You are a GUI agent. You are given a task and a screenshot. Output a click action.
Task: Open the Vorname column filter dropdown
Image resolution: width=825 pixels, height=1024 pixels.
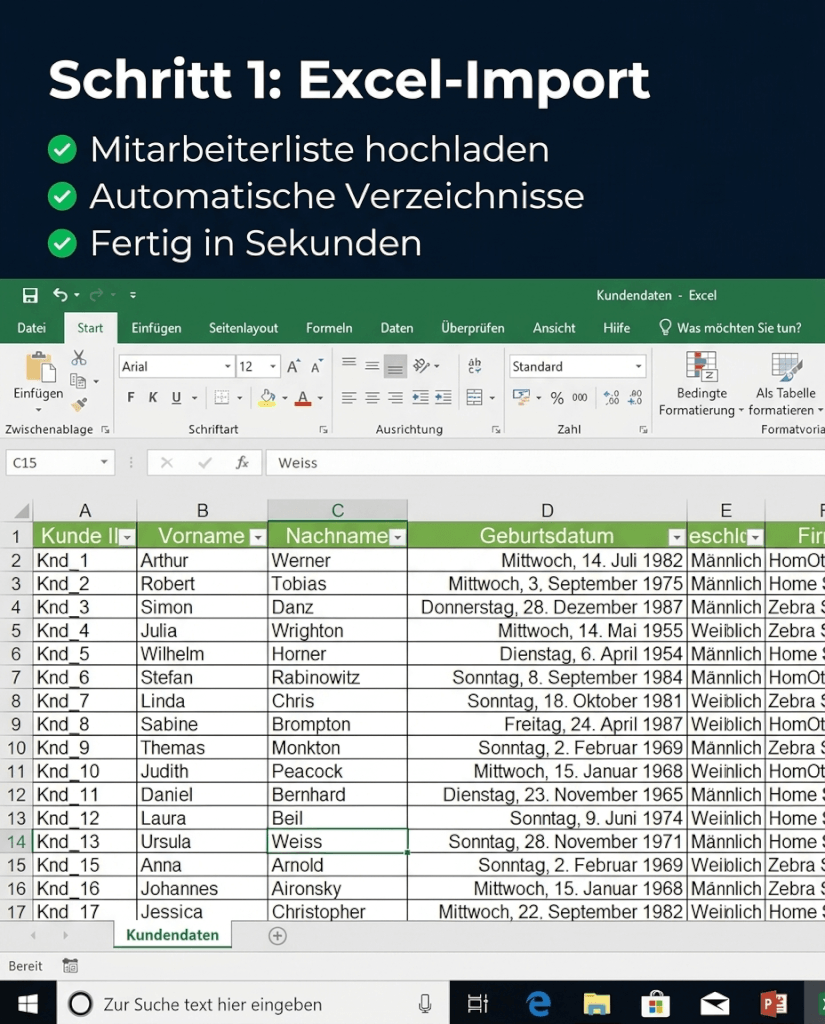coord(258,537)
